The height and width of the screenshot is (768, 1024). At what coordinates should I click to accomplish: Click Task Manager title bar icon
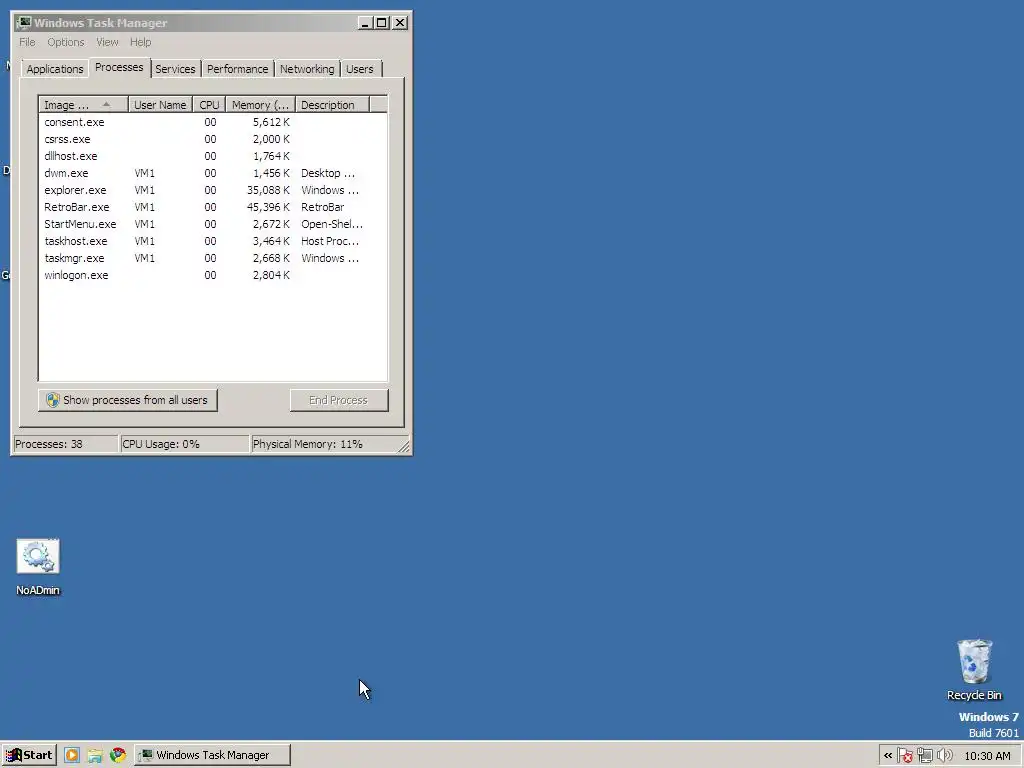point(24,23)
